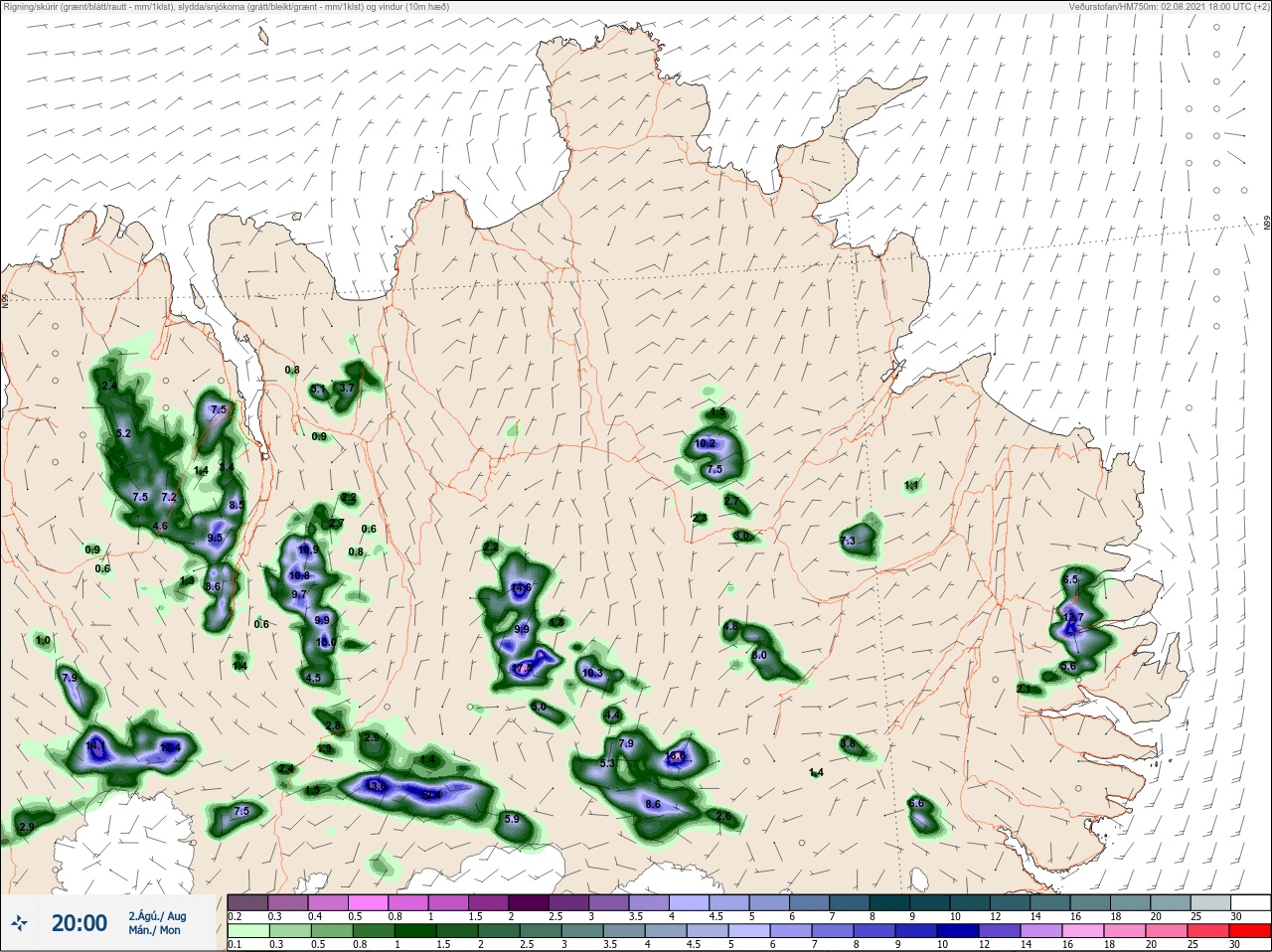
Task: Click the 14.1 precipitation value on map
Action: [x=95, y=745]
